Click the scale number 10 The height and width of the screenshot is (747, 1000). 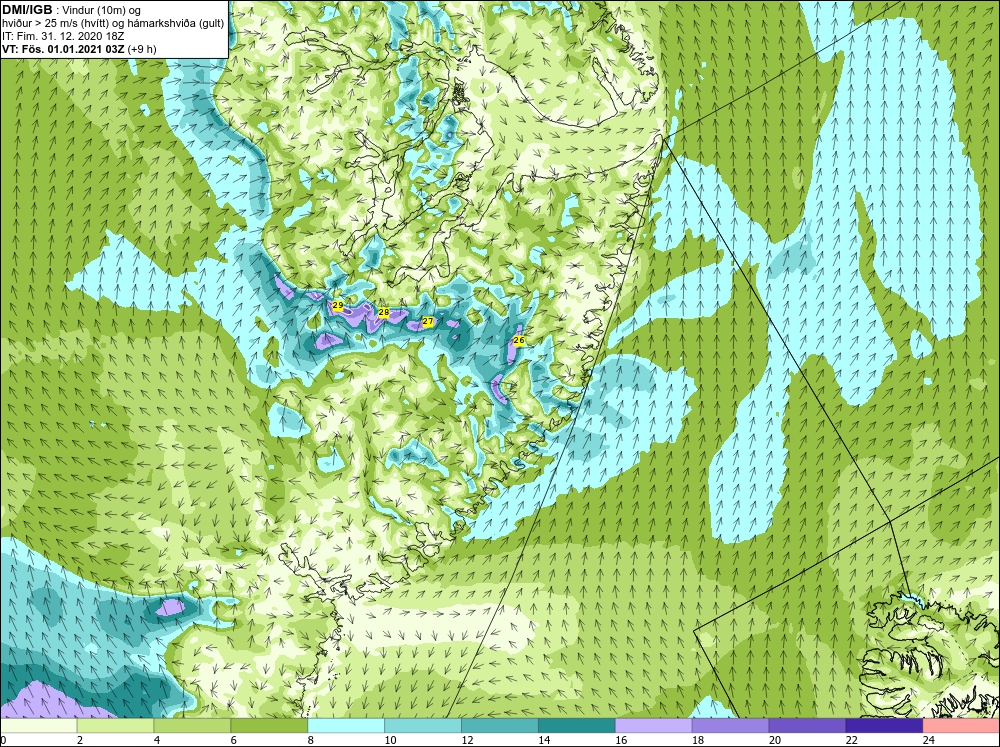pos(390,740)
